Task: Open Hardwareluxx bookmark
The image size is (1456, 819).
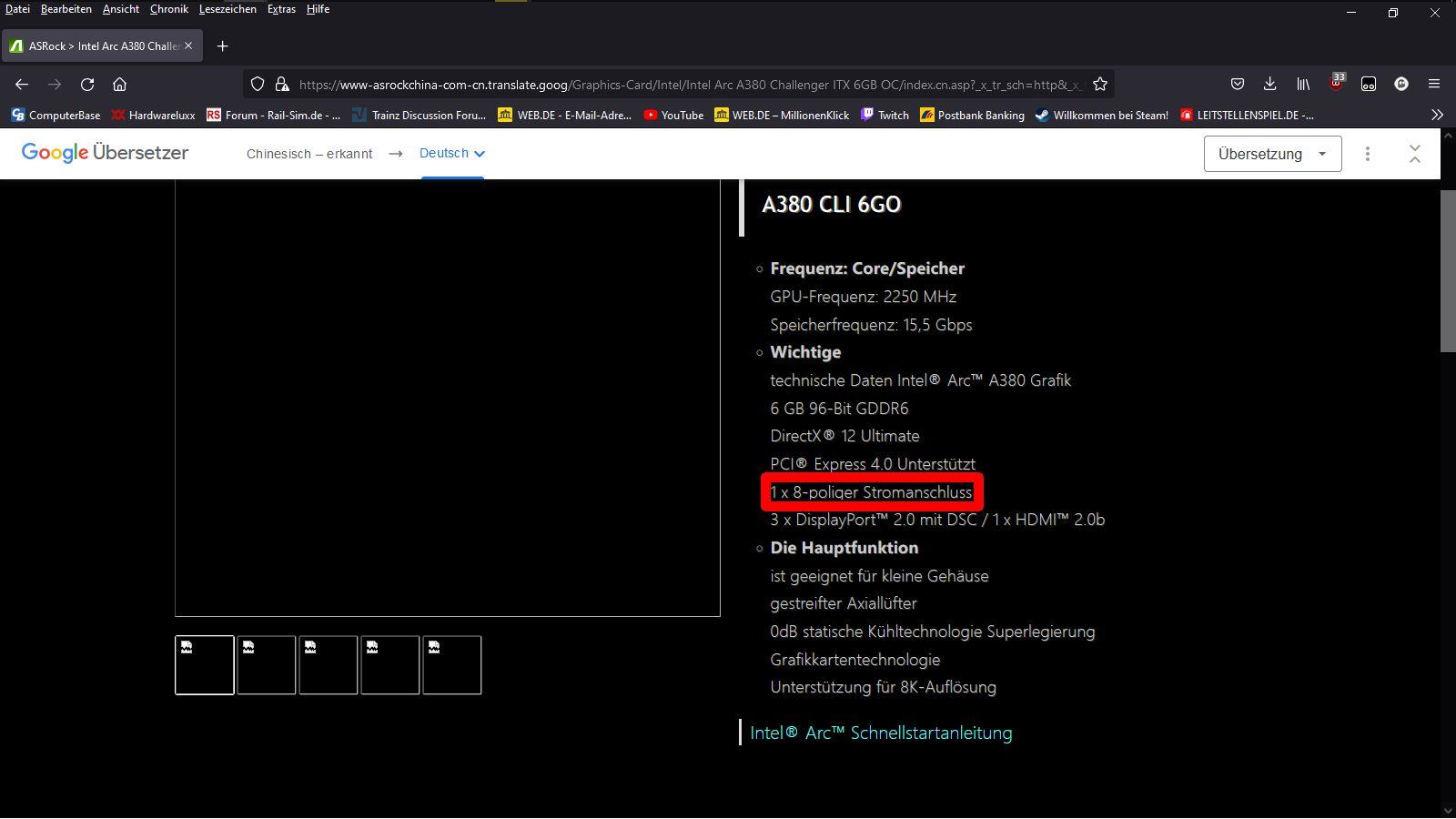Action: tap(153, 115)
